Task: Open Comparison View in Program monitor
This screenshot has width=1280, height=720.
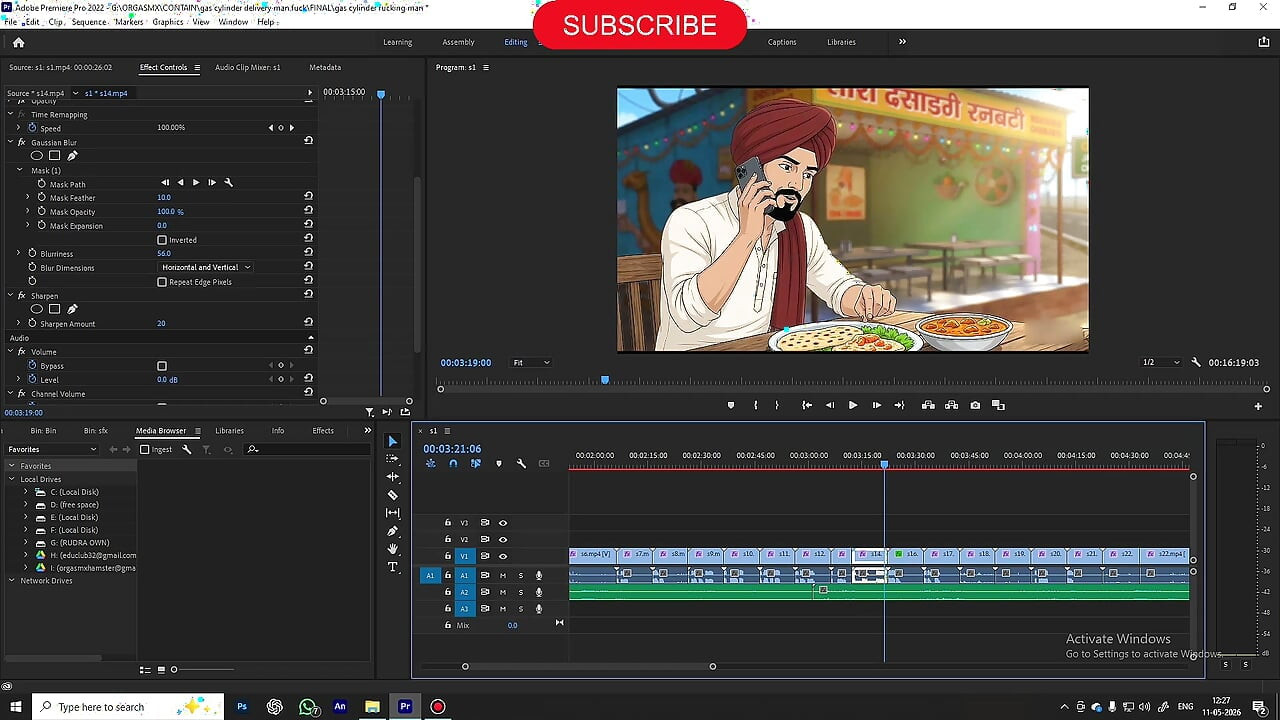Action: point(998,405)
